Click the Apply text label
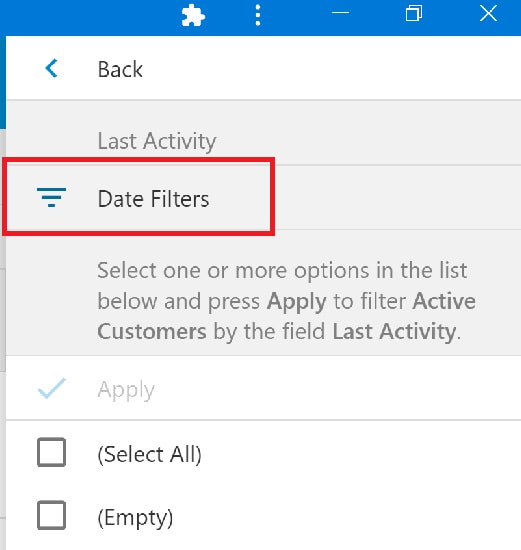The image size is (521, 550). click(126, 390)
